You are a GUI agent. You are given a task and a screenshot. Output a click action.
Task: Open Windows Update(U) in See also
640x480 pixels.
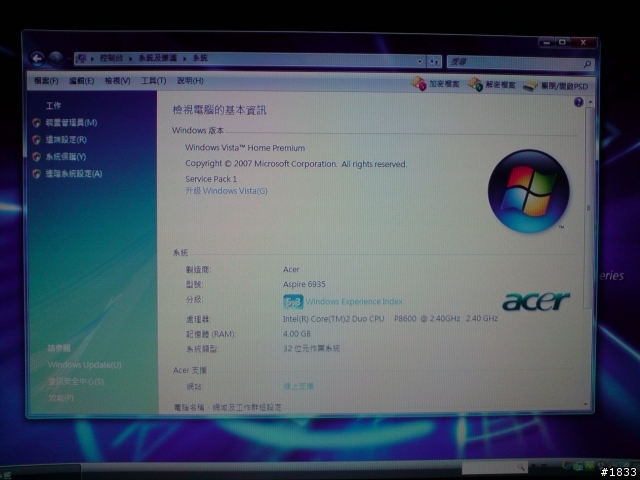pyautogui.click(x=84, y=365)
